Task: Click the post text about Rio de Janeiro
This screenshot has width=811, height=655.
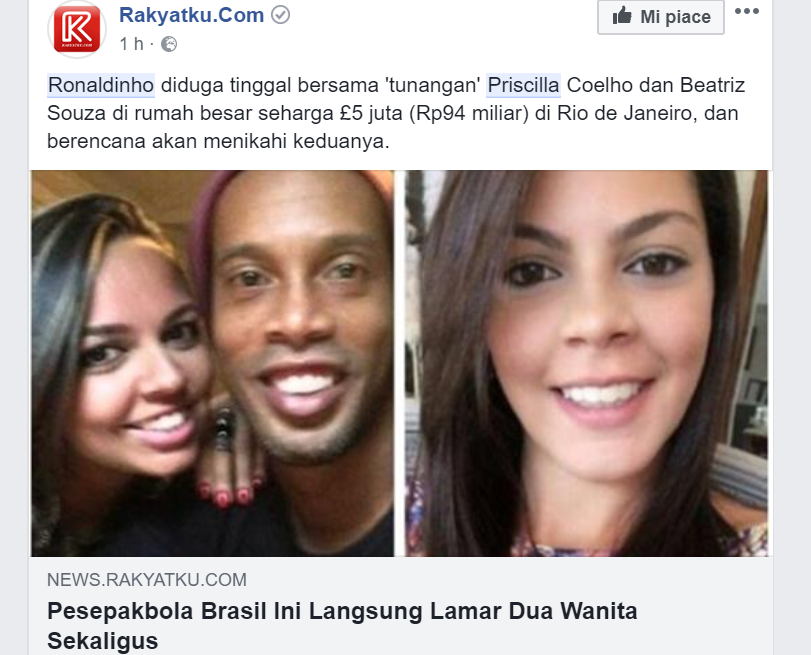Action: (x=392, y=113)
